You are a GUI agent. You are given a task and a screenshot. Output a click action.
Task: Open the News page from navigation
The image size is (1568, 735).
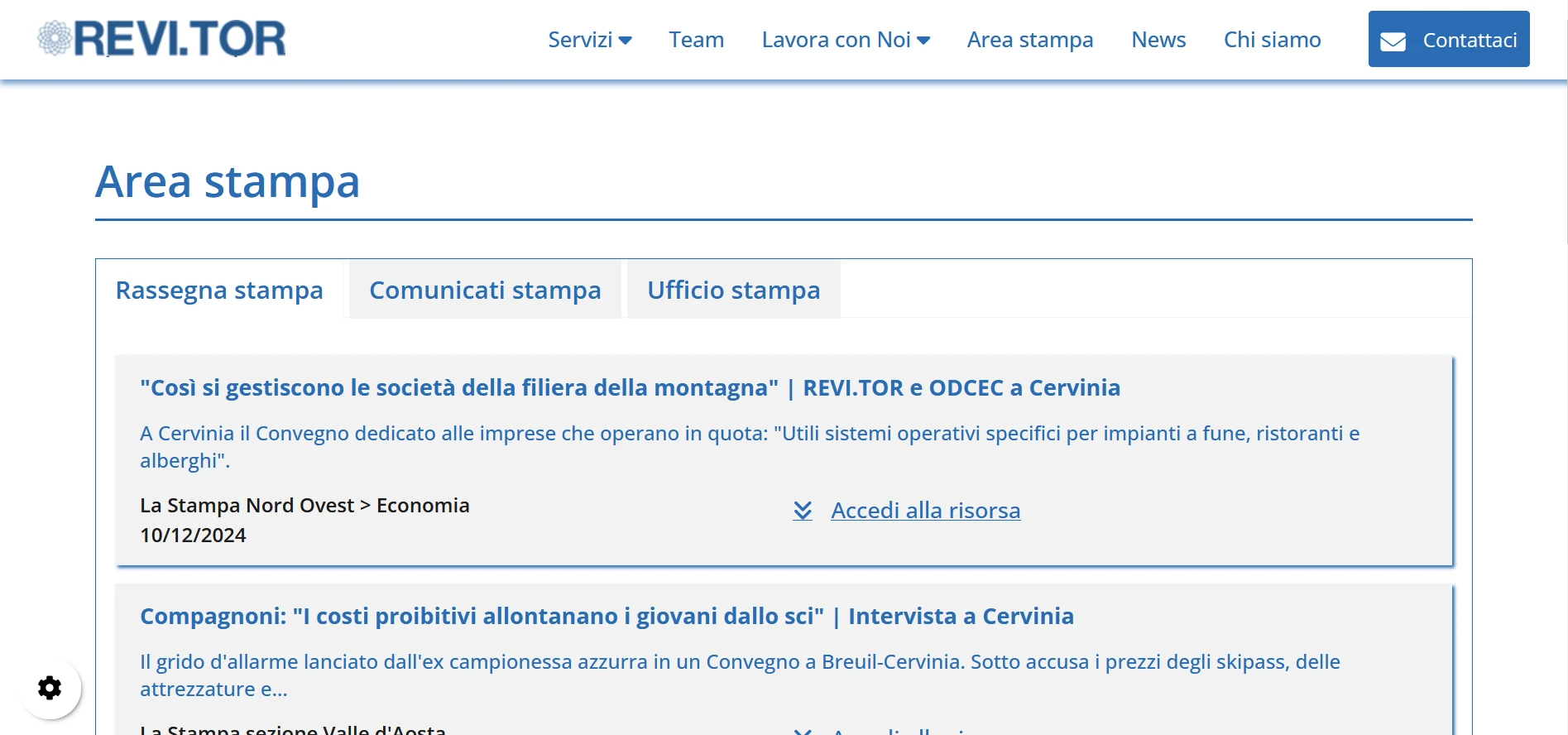coord(1158,40)
